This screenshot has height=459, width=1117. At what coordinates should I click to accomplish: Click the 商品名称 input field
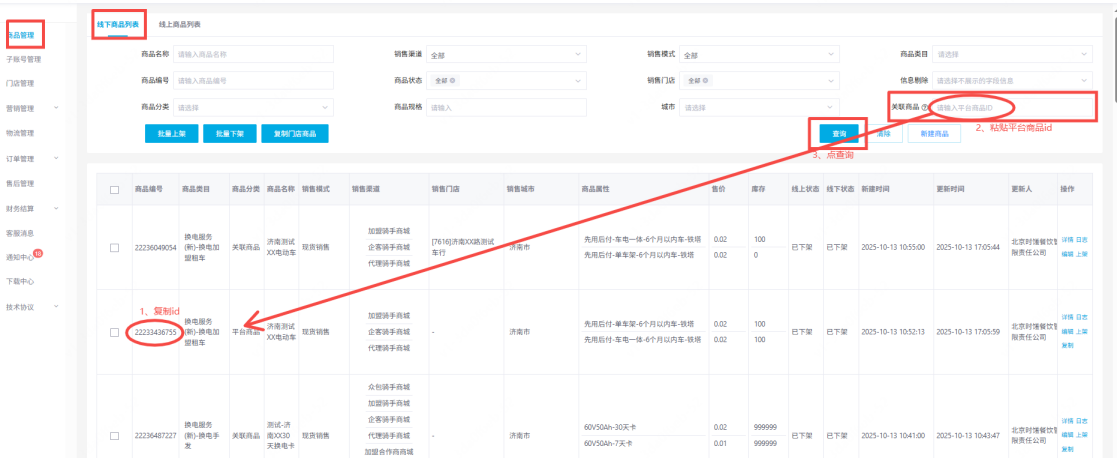[x=253, y=54]
